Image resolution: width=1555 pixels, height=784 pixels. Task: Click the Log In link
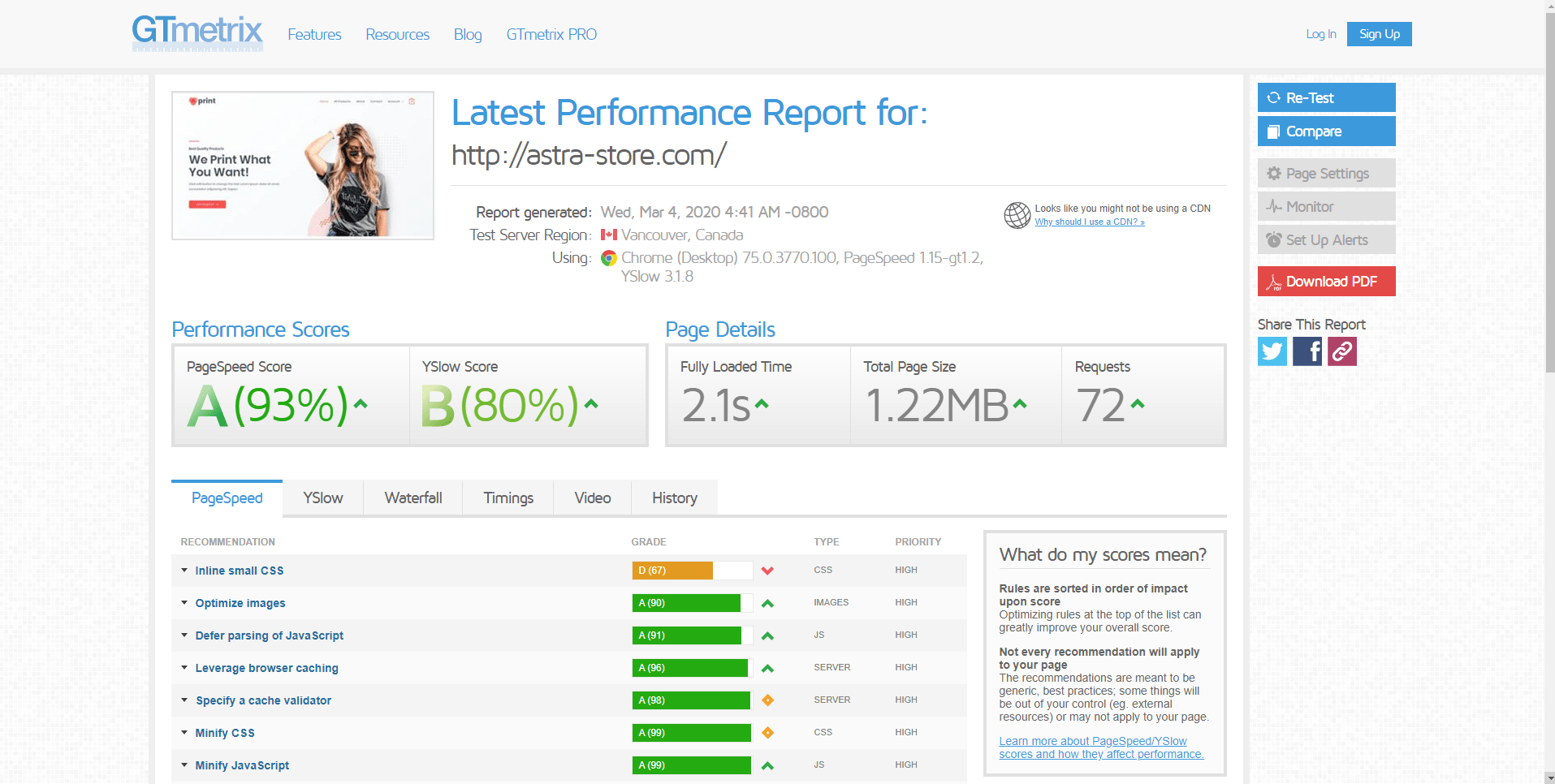pyautogui.click(x=1320, y=34)
